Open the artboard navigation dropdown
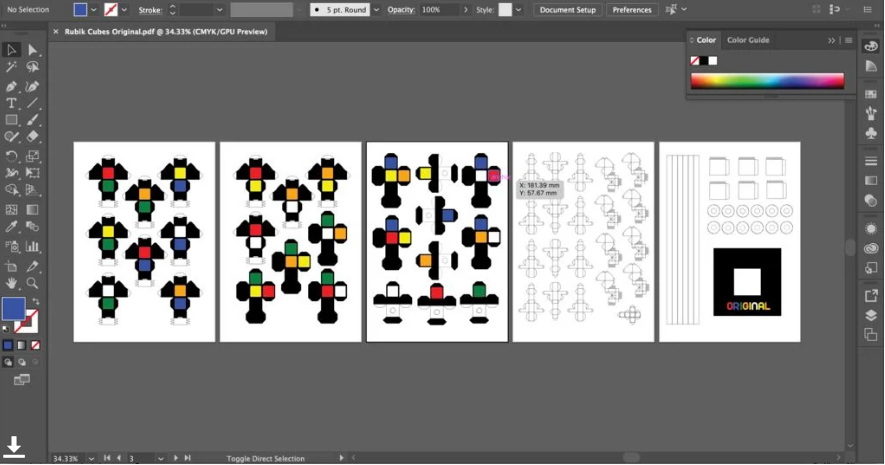Viewport: 885px width, 465px height. click(x=160, y=458)
